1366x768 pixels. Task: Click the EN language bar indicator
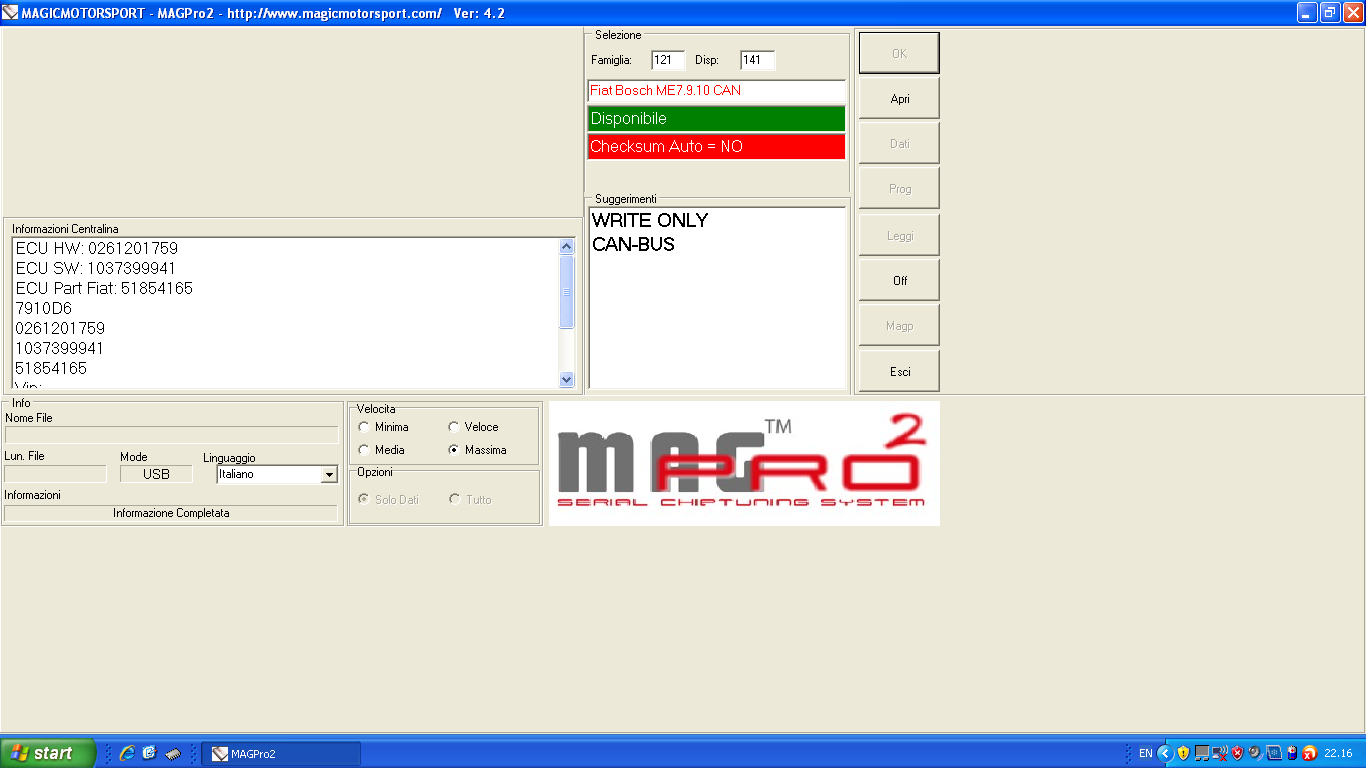pyautogui.click(x=1145, y=753)
